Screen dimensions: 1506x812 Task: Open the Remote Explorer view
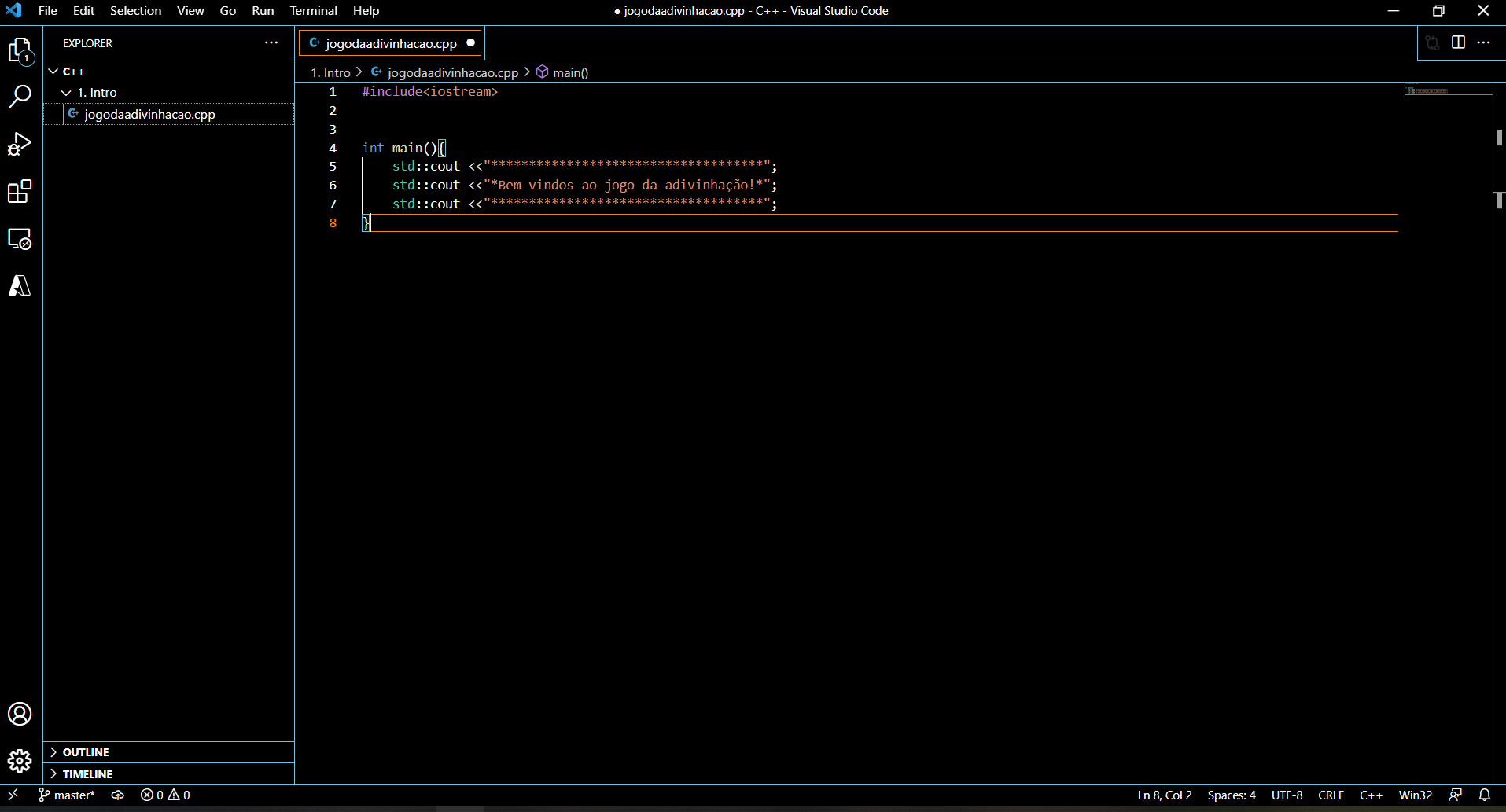20,238
